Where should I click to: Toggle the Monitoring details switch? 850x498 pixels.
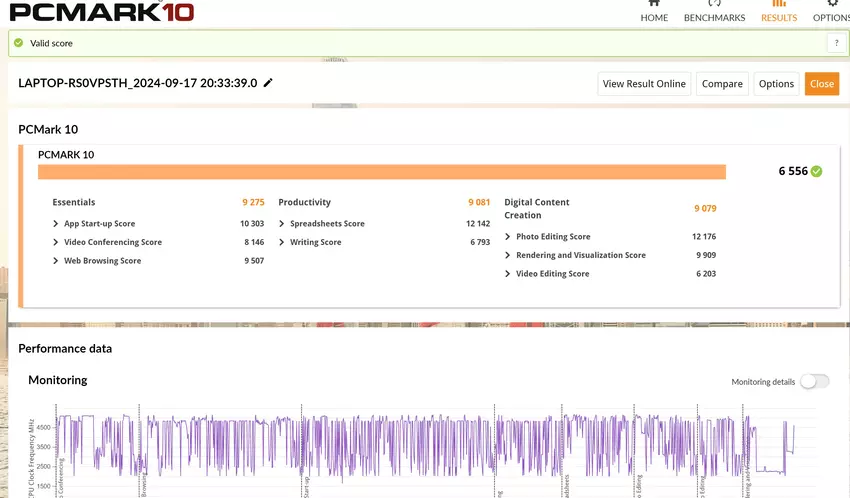coord(814,381)
